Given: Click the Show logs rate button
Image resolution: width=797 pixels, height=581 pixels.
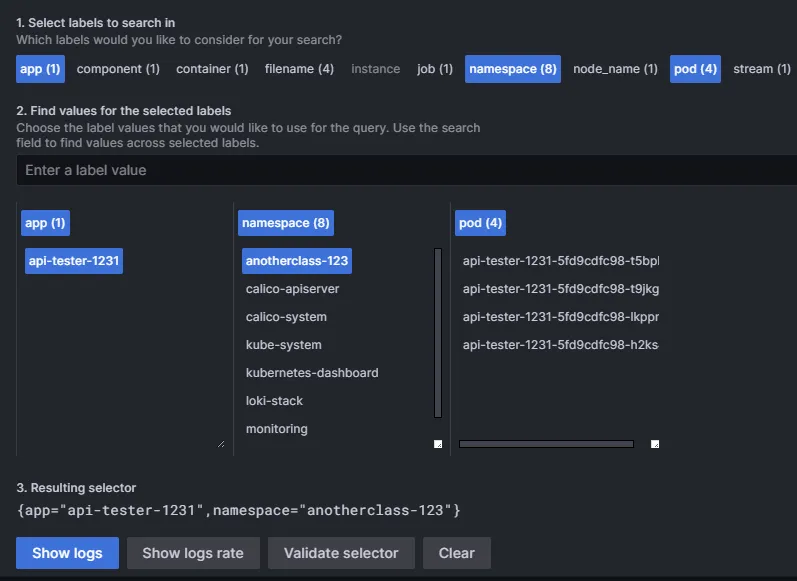Looking at the screenshot, I should [193, 553].
